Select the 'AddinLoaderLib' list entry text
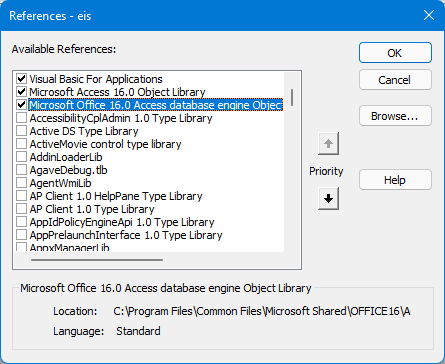 (x=66, y=157)
